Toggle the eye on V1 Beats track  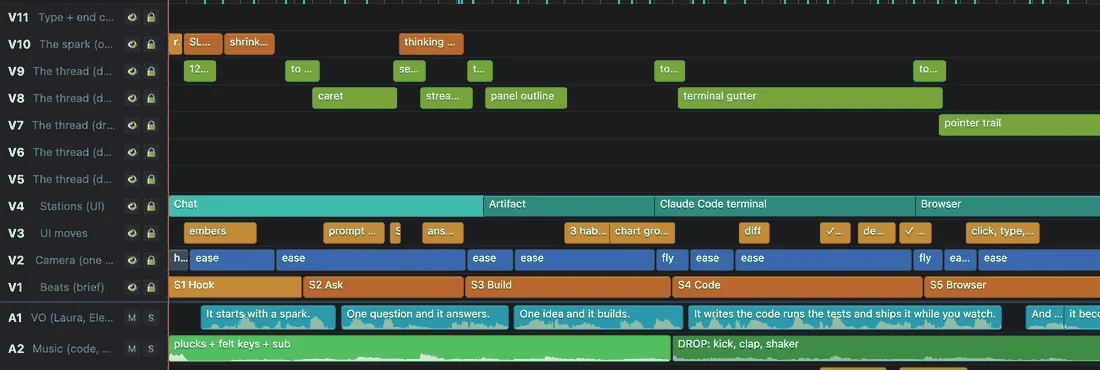pyautogui.click(x=132, y=287)
